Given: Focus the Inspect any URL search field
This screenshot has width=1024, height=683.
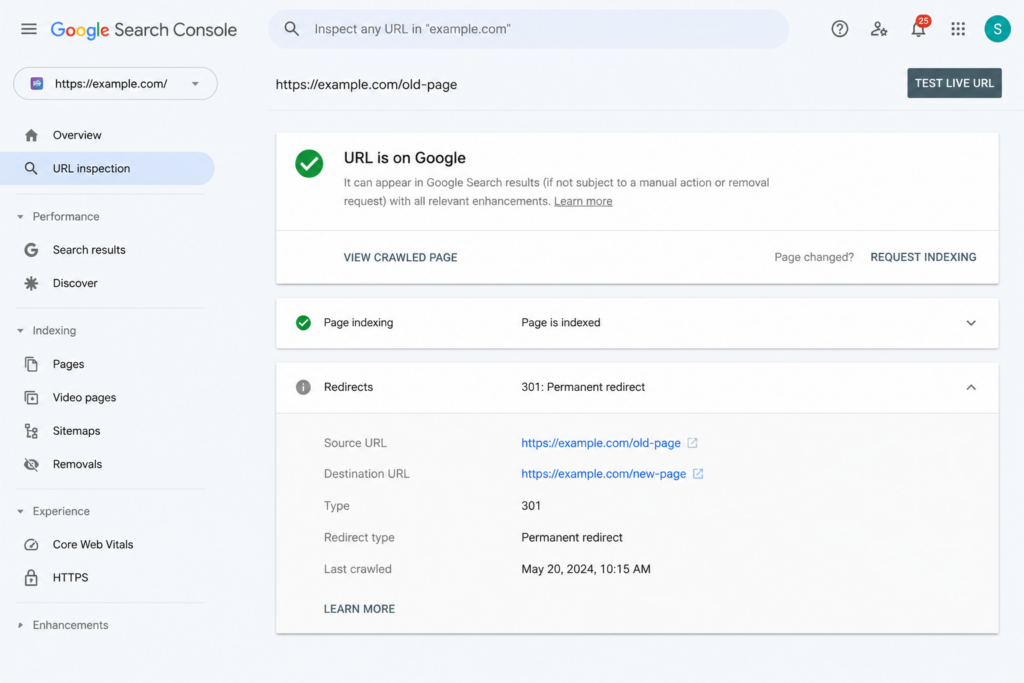Looking at the screenshot, I should coord(528,29).
